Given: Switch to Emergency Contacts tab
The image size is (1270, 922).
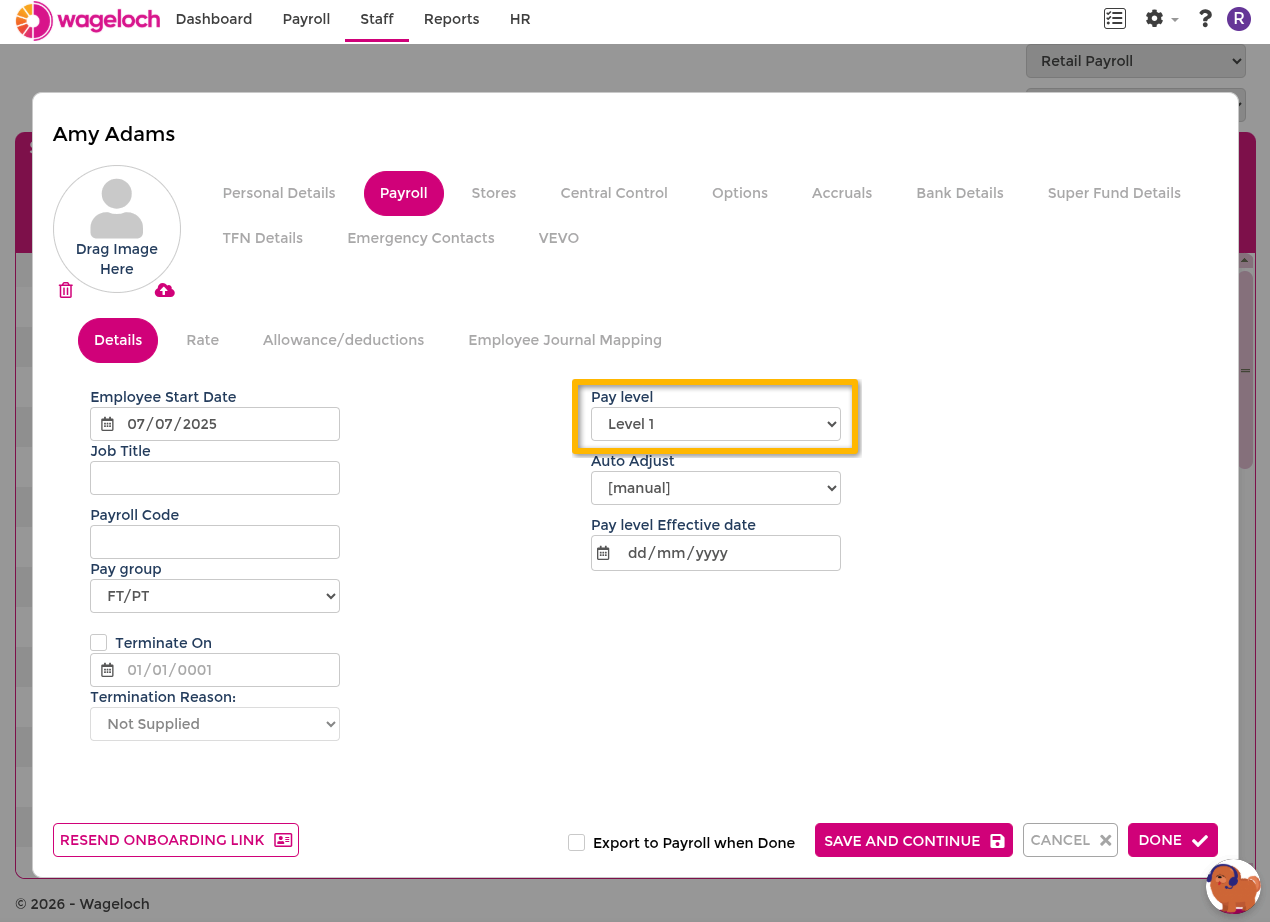Looking at the screenshot, I should pyautogui.click(x=421, y=238).
